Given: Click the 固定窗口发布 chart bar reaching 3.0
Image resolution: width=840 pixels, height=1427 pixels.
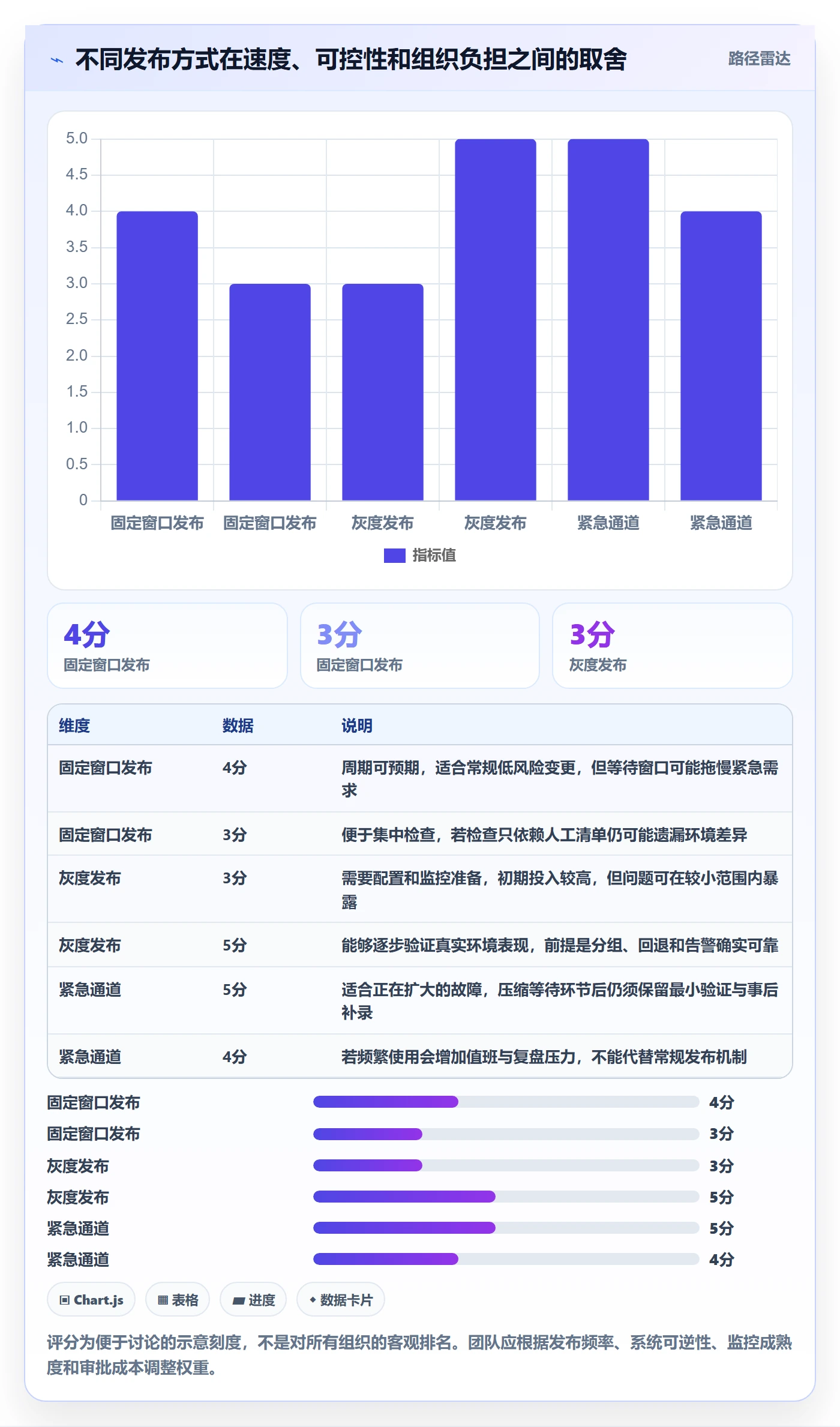Looking at the screenshot, I should coord(270,392).
